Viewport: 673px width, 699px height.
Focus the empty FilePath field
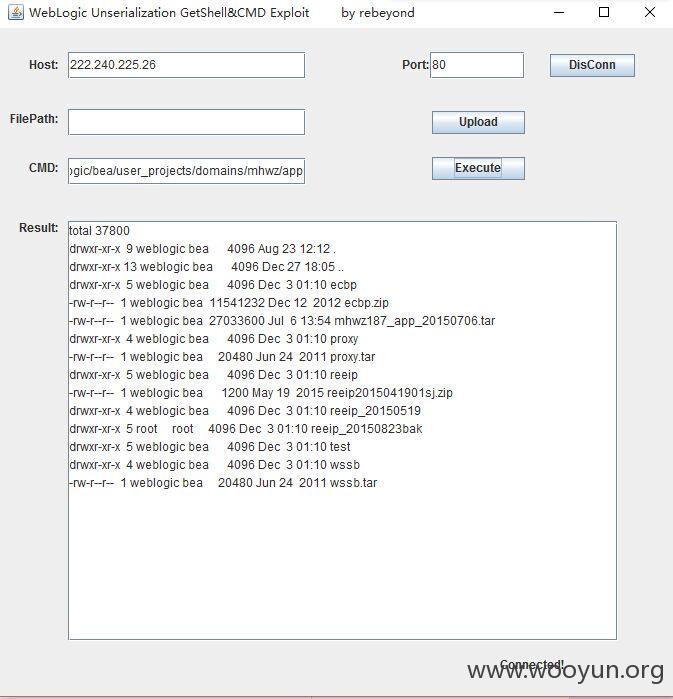point(186,122)
